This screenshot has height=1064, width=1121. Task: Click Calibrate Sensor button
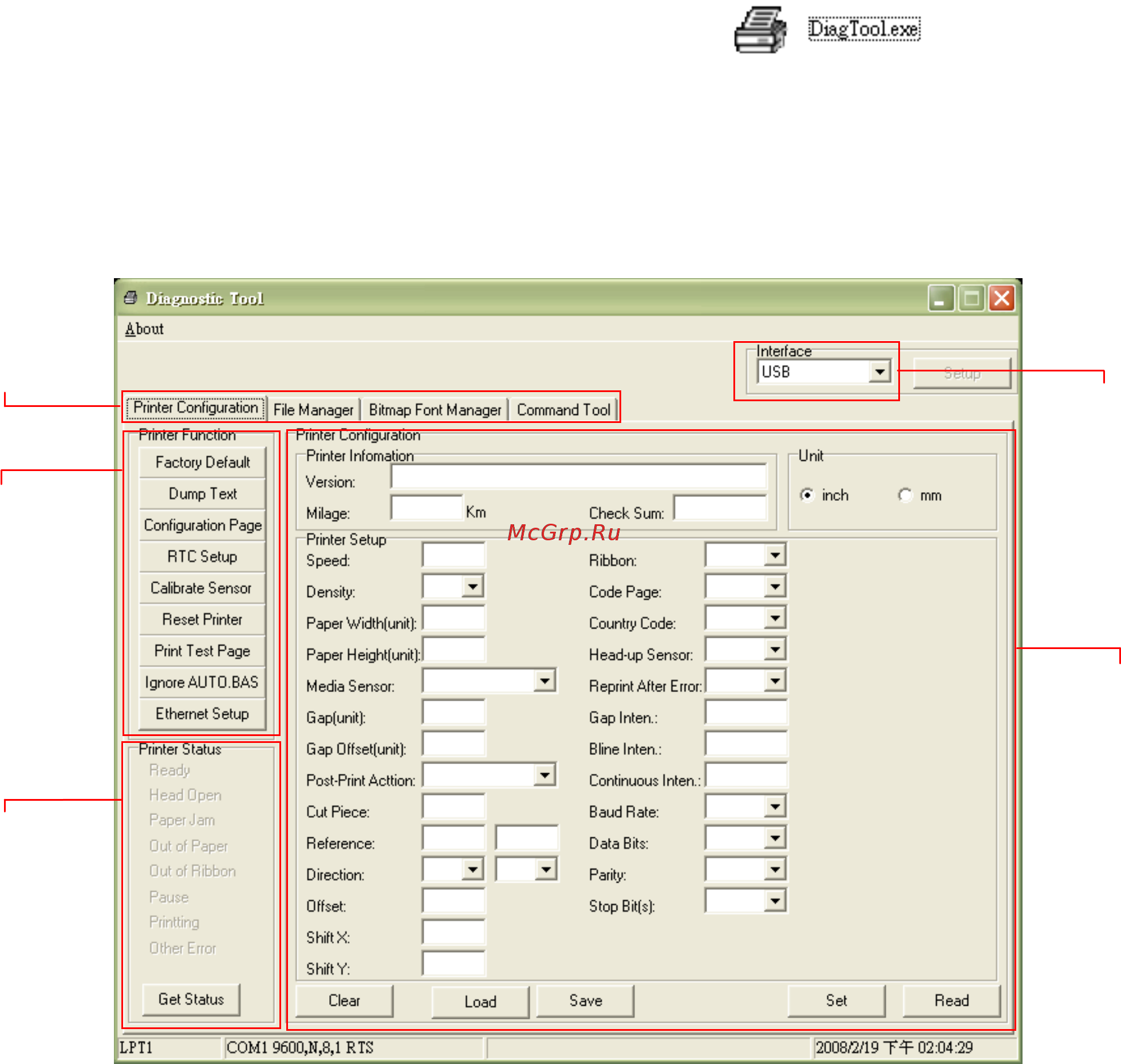pyautogui.click(x=203, y=588)
